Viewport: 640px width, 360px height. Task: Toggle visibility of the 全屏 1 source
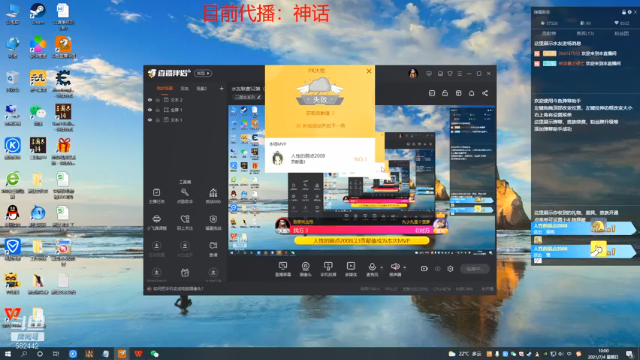[x=150, y=110]
